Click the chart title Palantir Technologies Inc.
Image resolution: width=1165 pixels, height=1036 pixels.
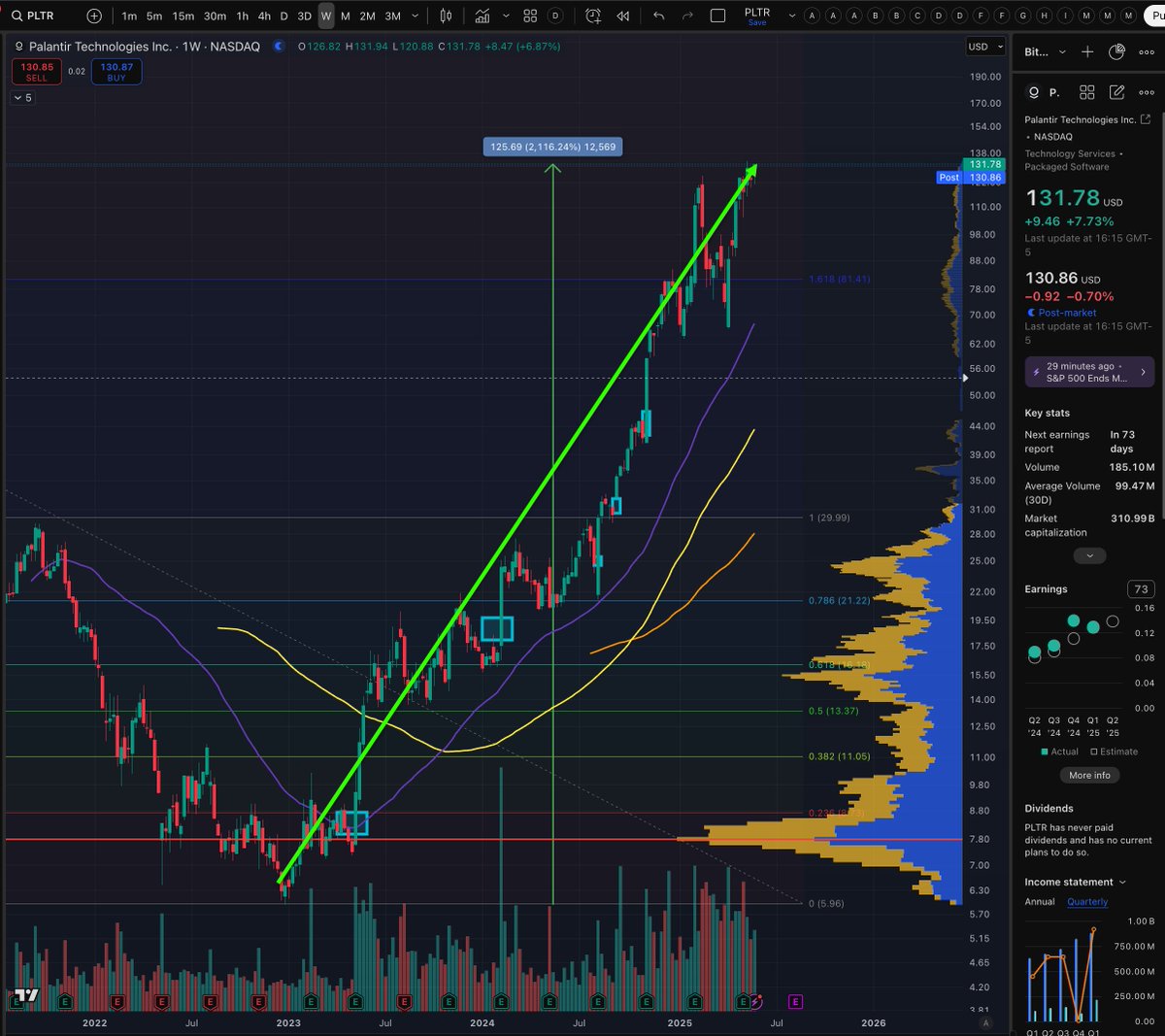coord(100,46)
